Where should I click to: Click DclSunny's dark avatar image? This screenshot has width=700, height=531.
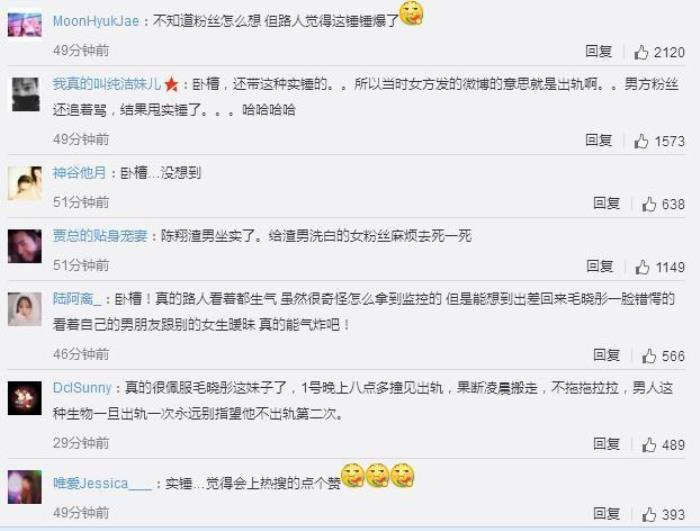click(25, 398)
